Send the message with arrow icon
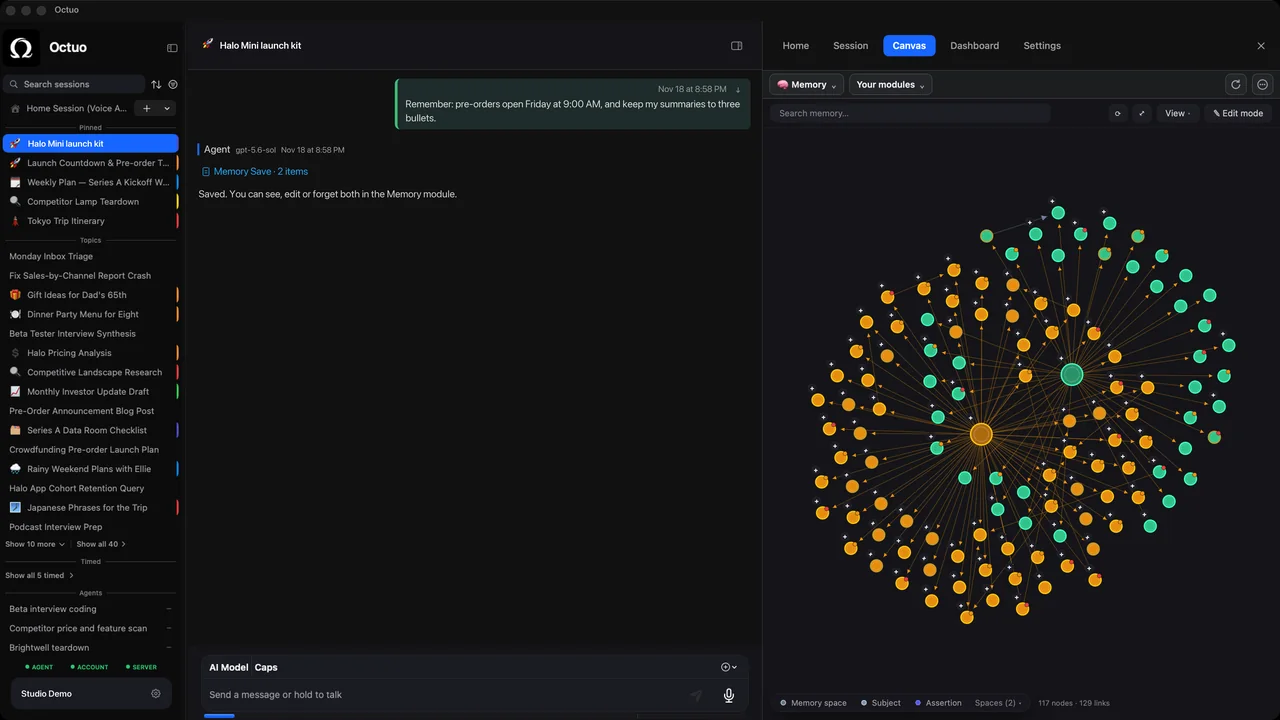1280x720 pixels. (x=696, y=695)
